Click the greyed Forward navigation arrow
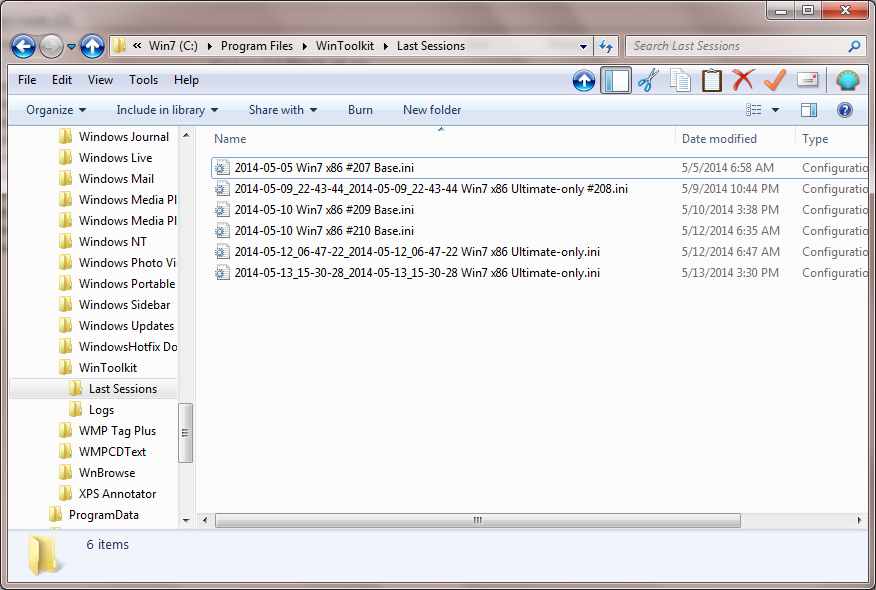876x590 pixels. coord(51,46)
